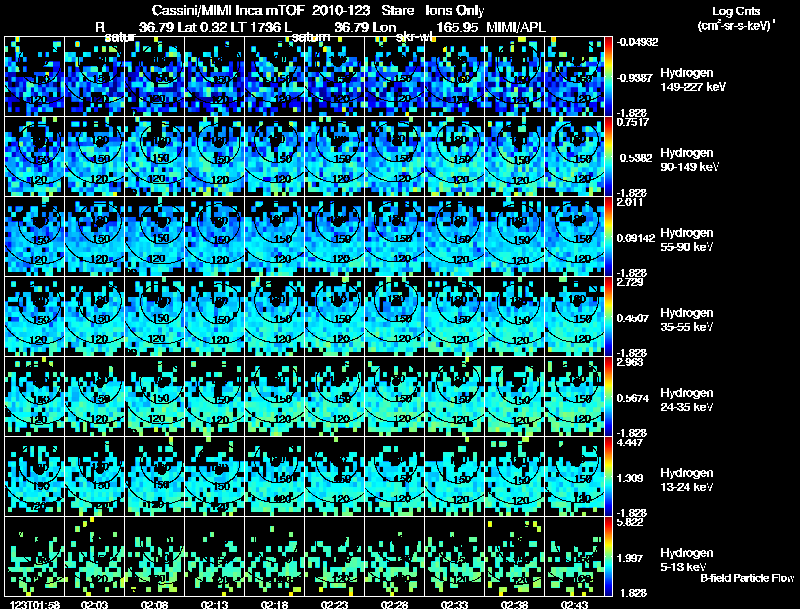Select the '2010-123' date in the title

(x=341, y=11)
